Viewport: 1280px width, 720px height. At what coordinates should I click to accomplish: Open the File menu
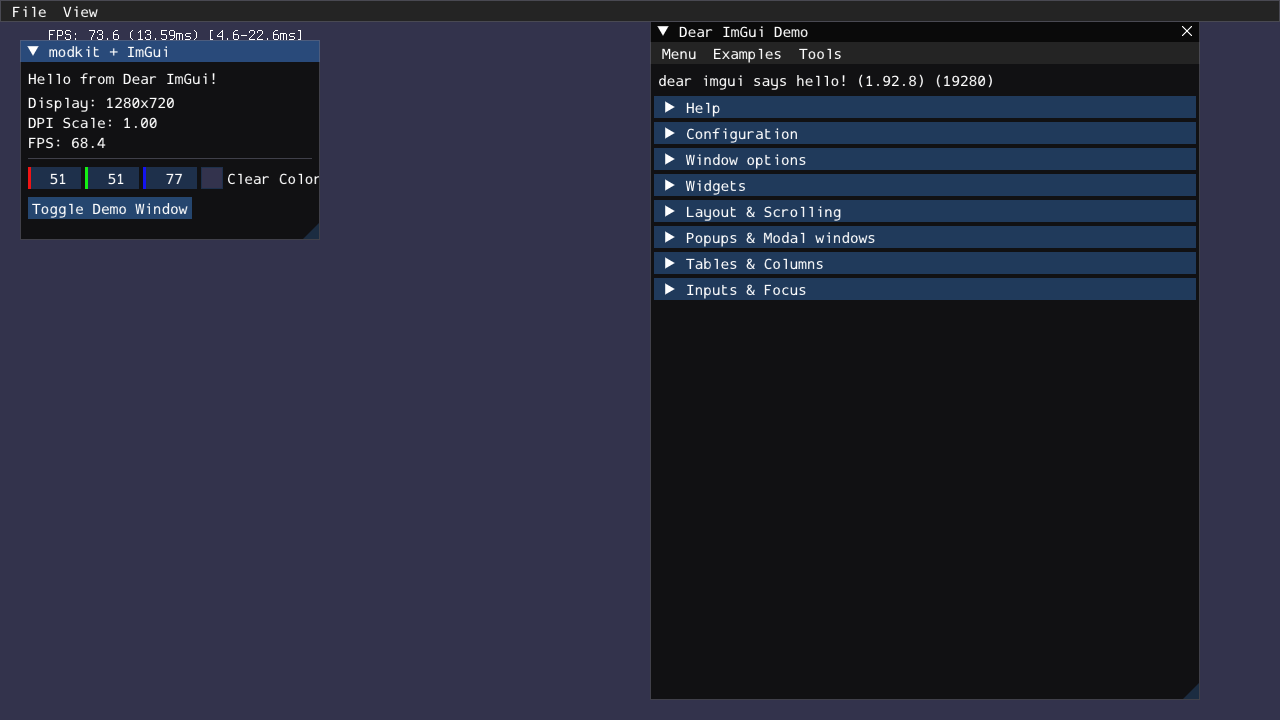point(29,12)
